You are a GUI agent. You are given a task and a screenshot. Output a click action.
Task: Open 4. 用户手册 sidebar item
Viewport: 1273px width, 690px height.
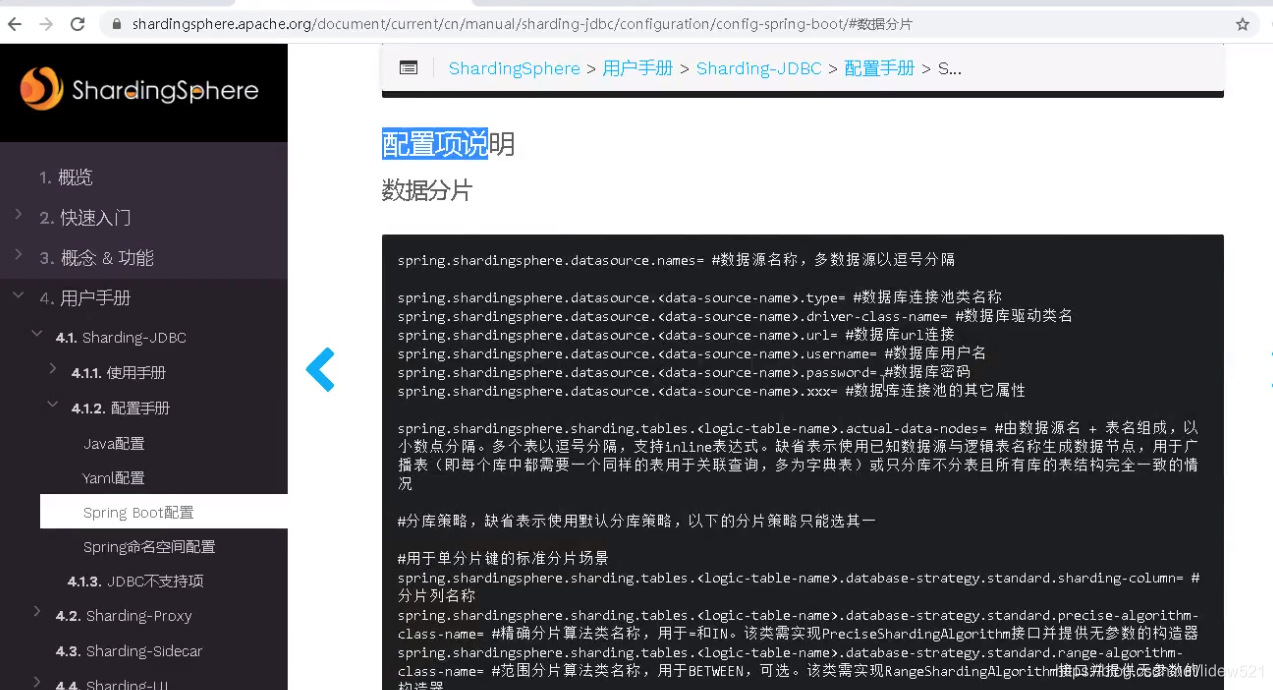[x=85, y=298]
